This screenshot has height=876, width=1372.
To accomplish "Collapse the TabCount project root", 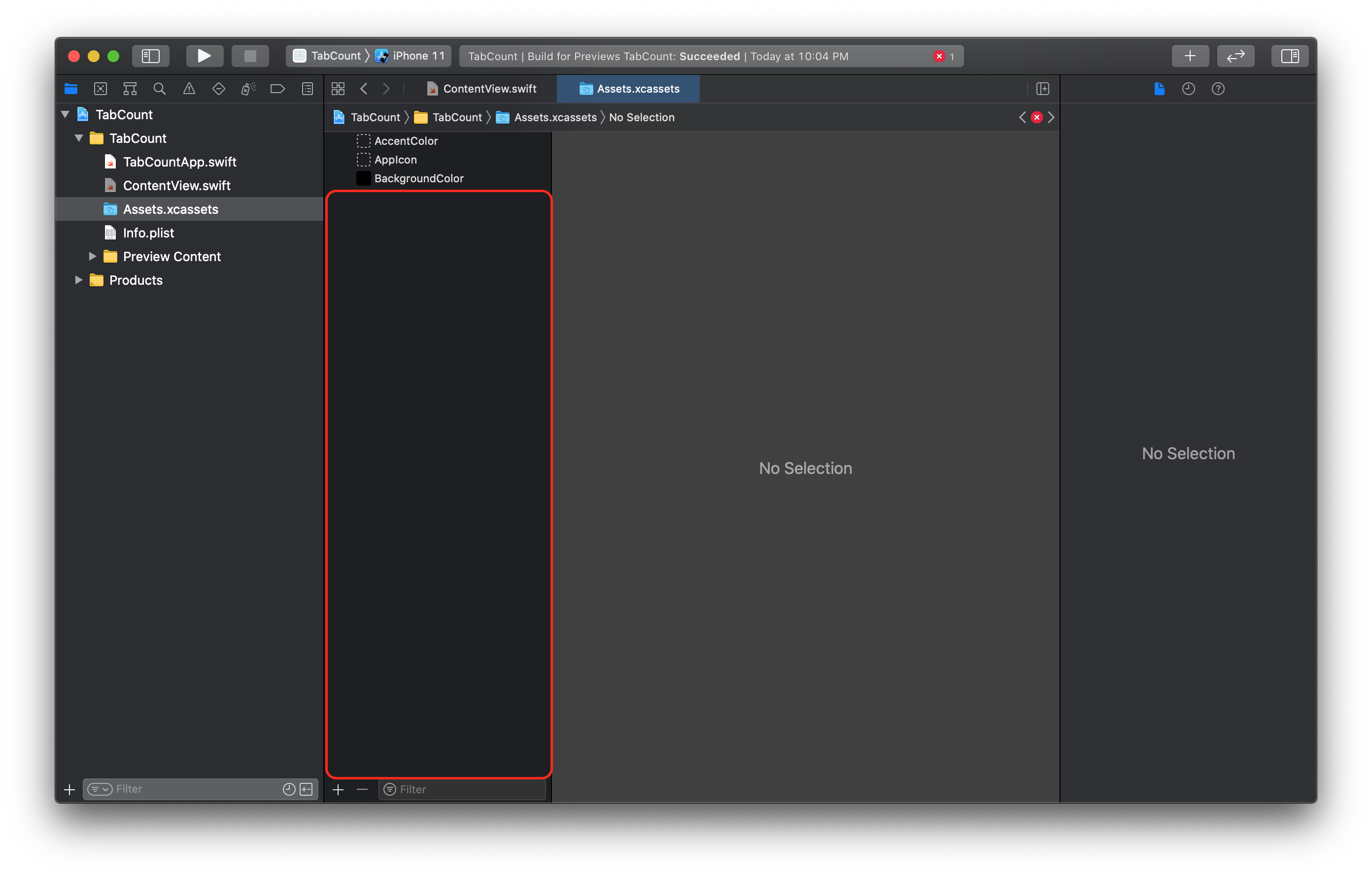I will [65, 114].
